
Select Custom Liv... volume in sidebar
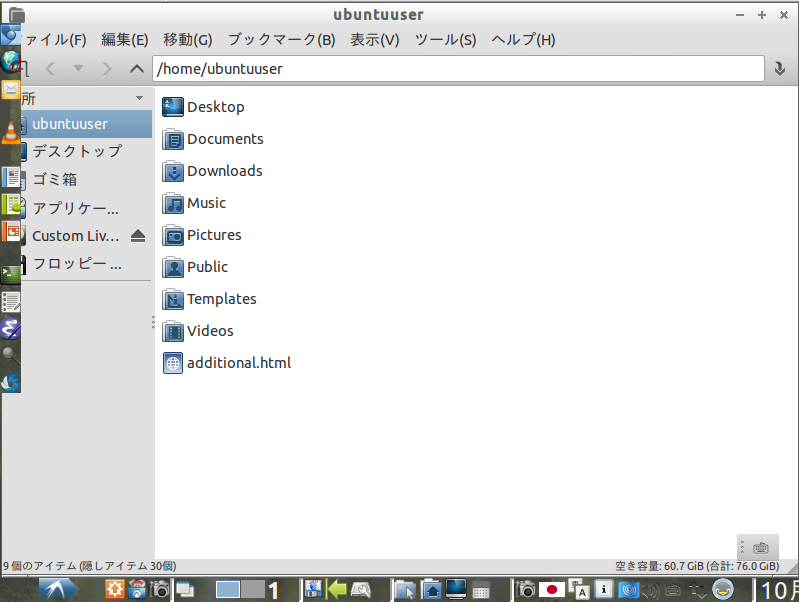coord(75,236)
